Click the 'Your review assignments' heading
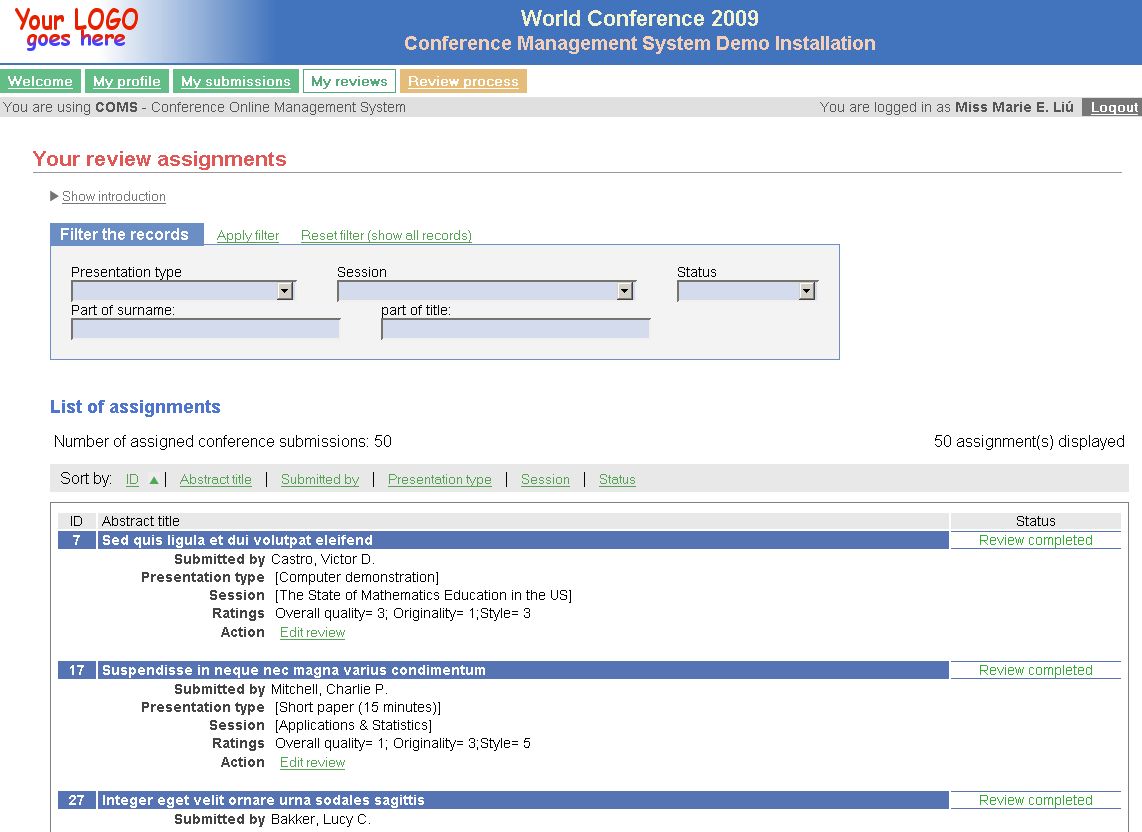Screen dimensions: 1142x832 click(160, 159)
